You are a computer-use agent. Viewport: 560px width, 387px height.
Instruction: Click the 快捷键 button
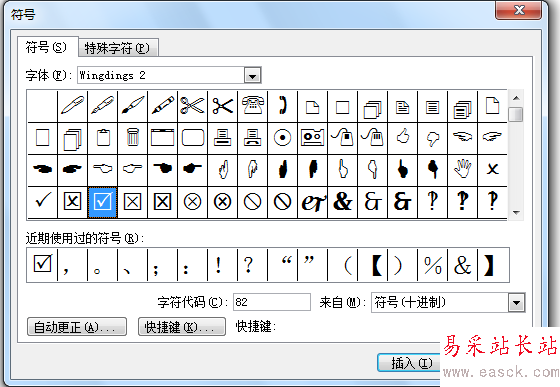[182, 327]
